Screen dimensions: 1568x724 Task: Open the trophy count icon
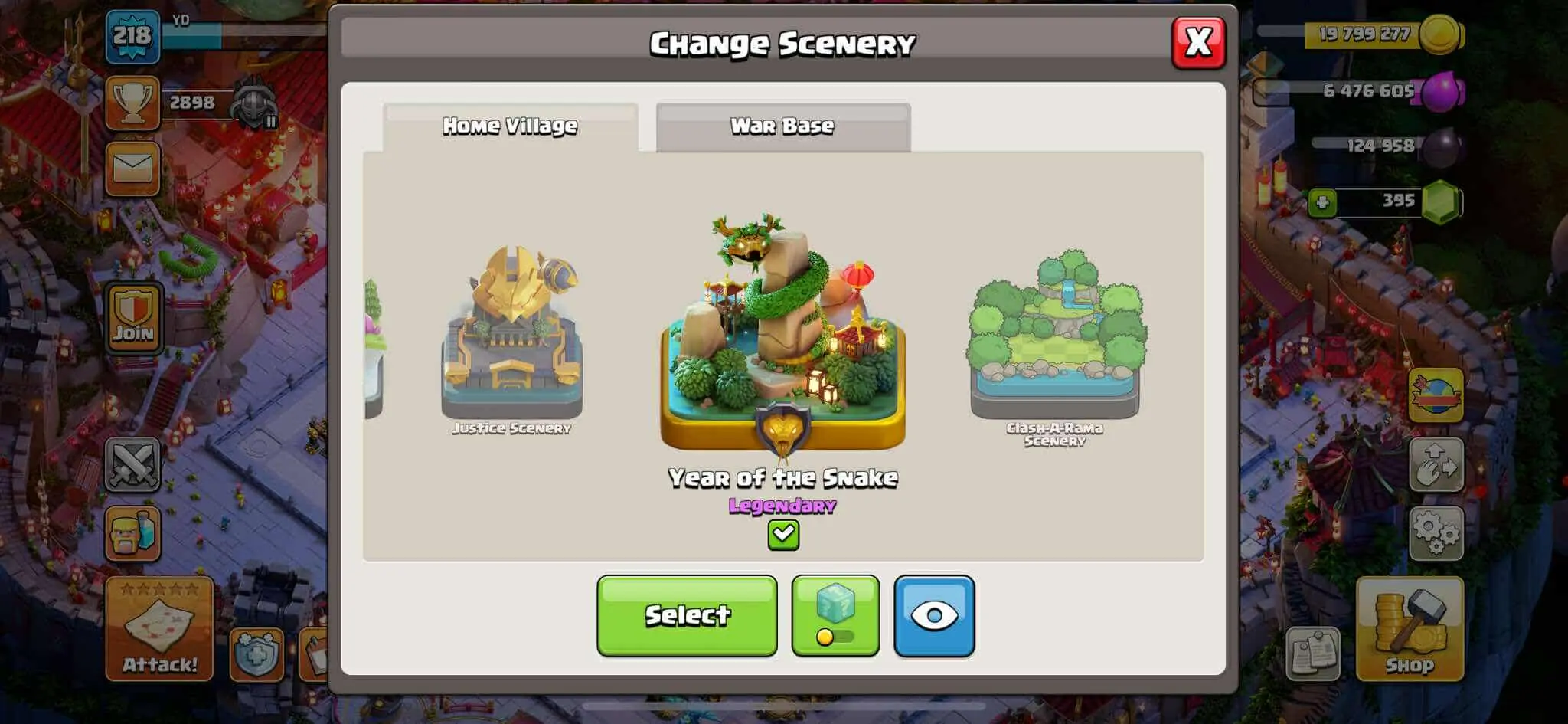point(132,103)
